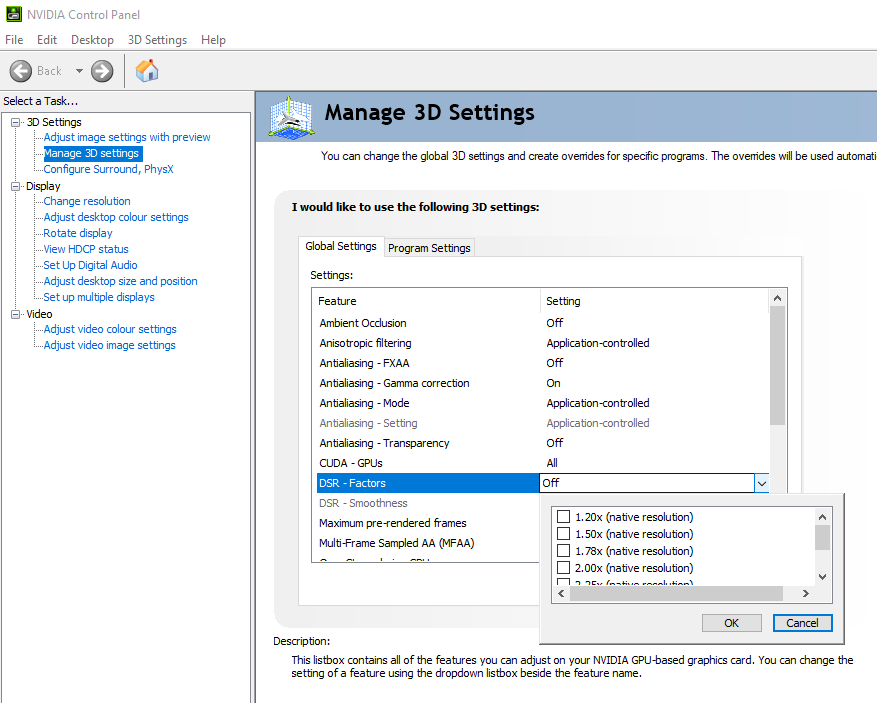
Task: Click the Manage 3D Settings header icon
Action: tap(291, 117)
